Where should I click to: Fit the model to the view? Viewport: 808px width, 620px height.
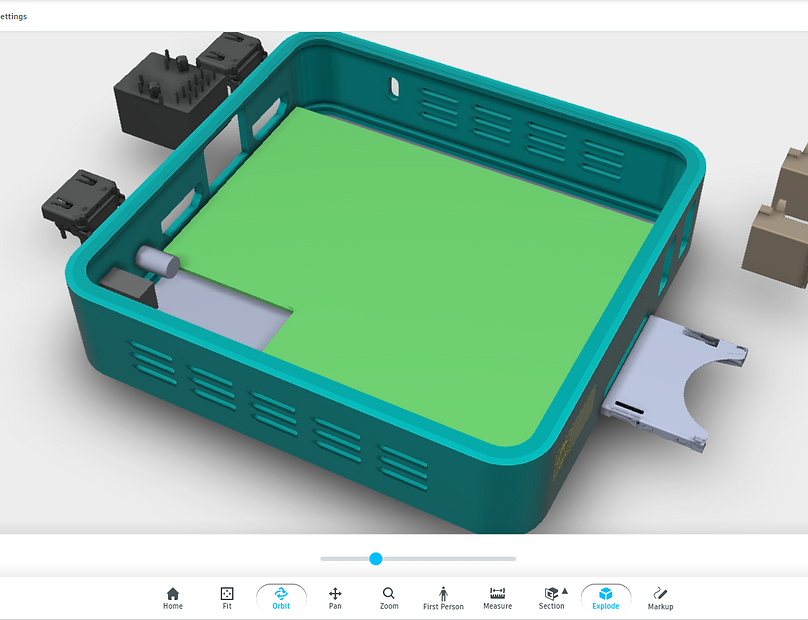pyautogui.click(x=227, y=598)
